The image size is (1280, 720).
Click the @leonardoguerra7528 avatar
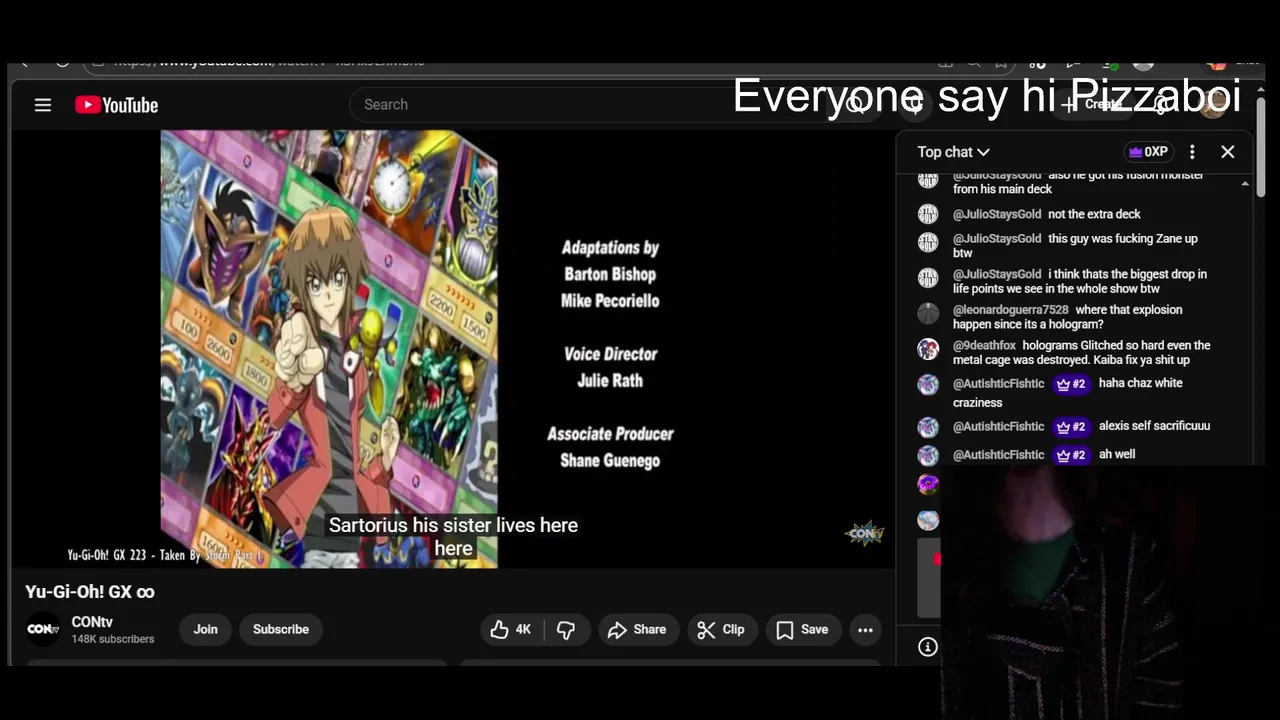(x=928, y=313)
